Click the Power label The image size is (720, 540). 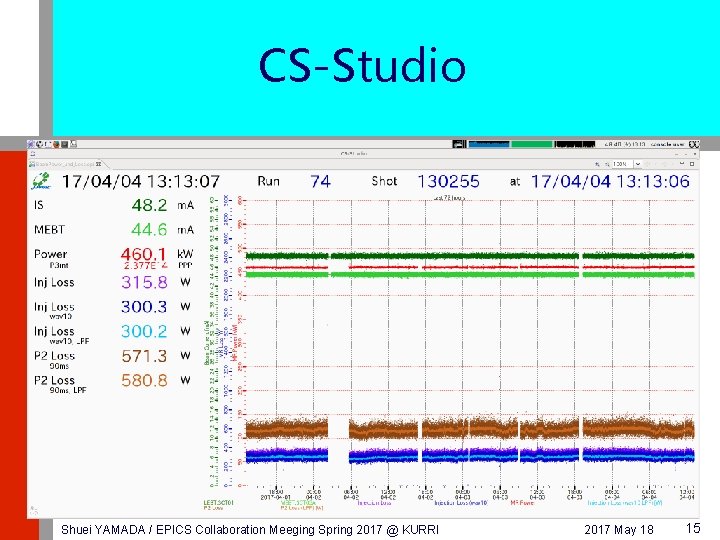pyautogui.click(x=51, y=254)
